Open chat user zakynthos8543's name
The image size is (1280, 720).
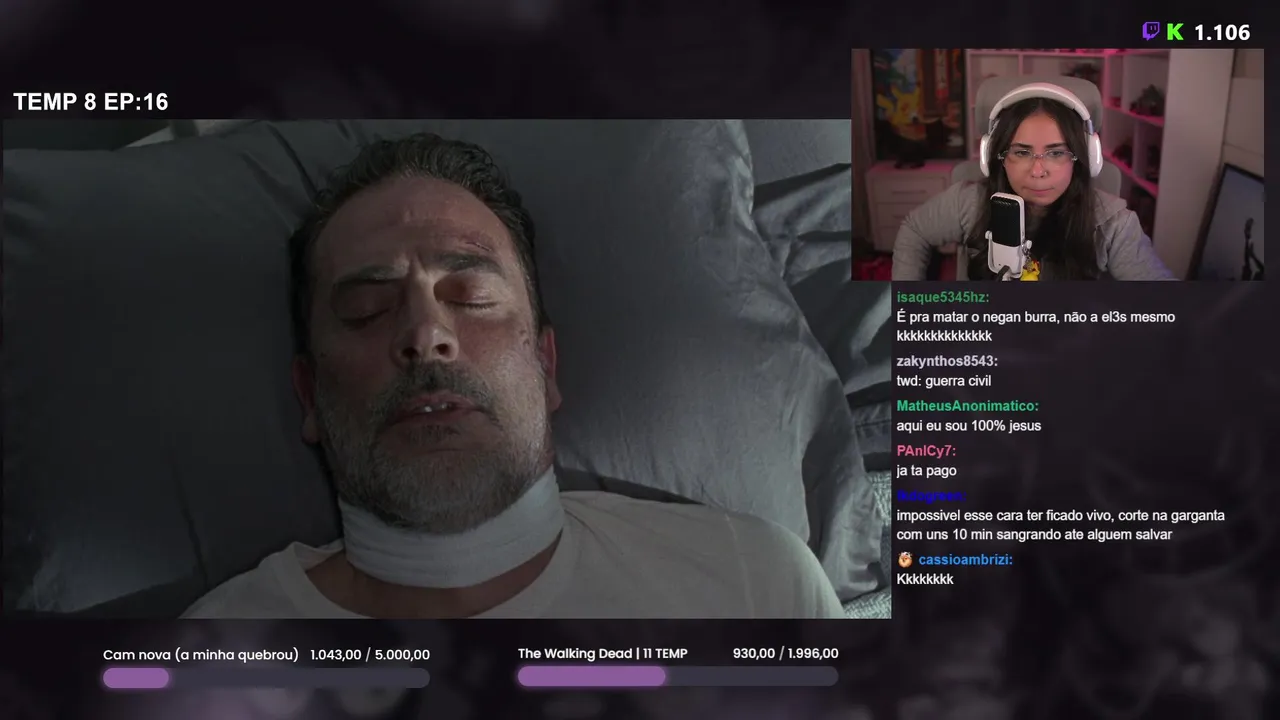pyautogui.click(x=947, y=361)
